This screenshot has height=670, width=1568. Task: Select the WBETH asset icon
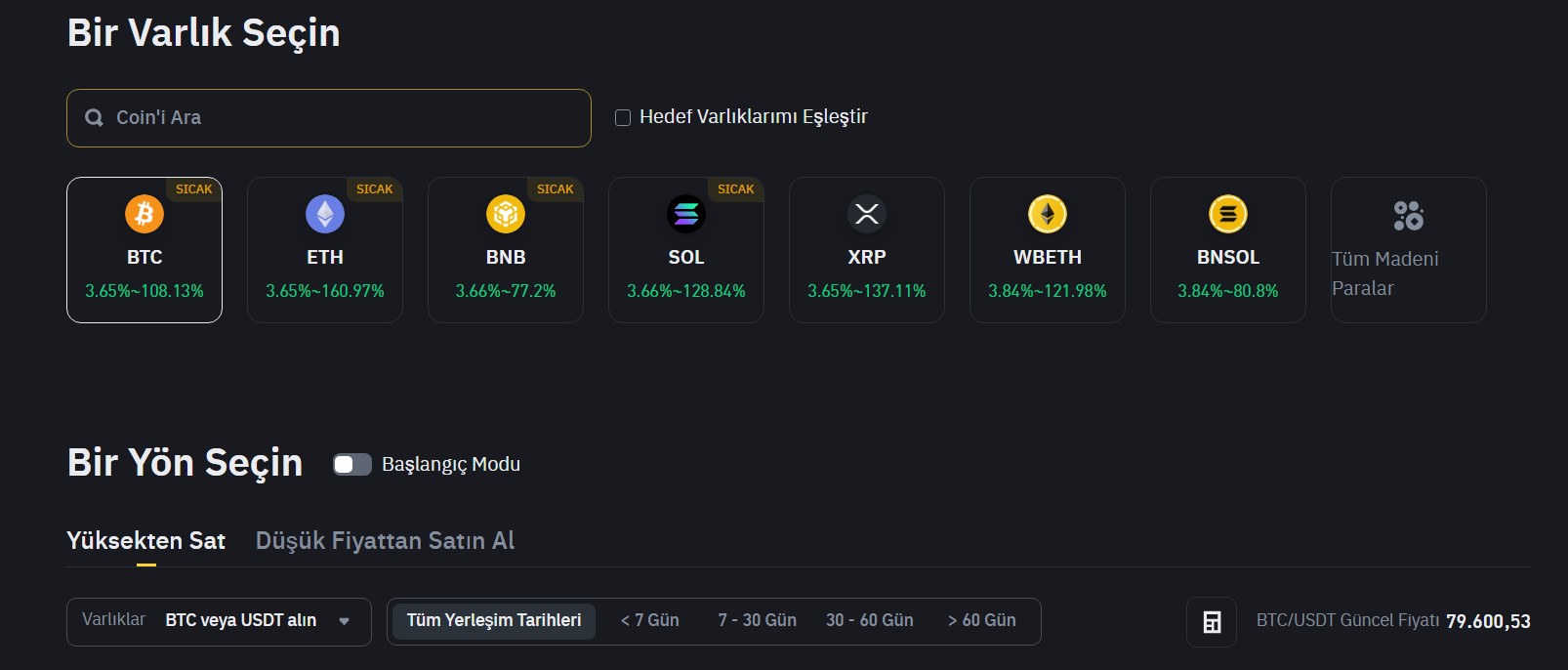click(1048, 215)
